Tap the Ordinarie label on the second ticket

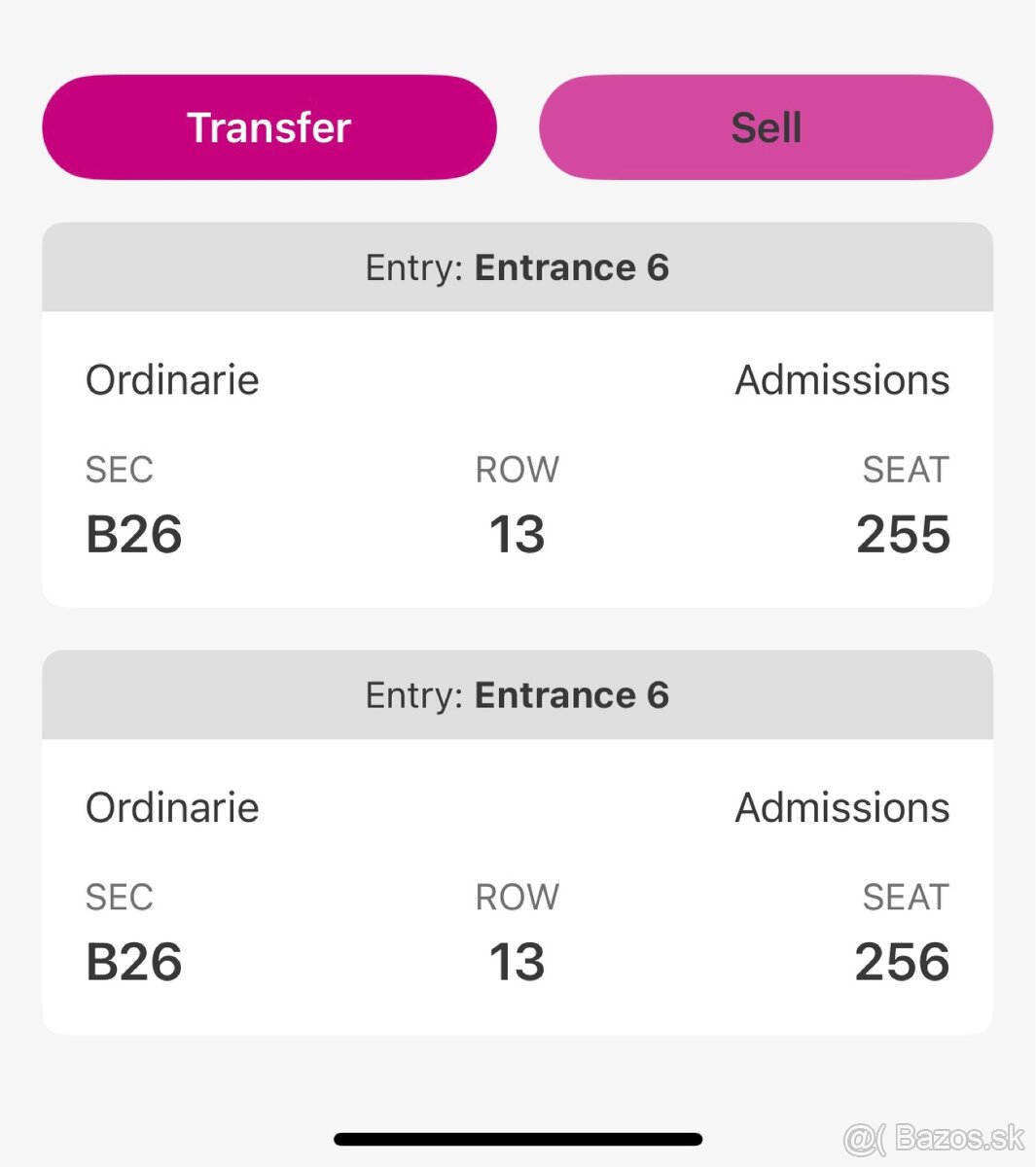172,808
